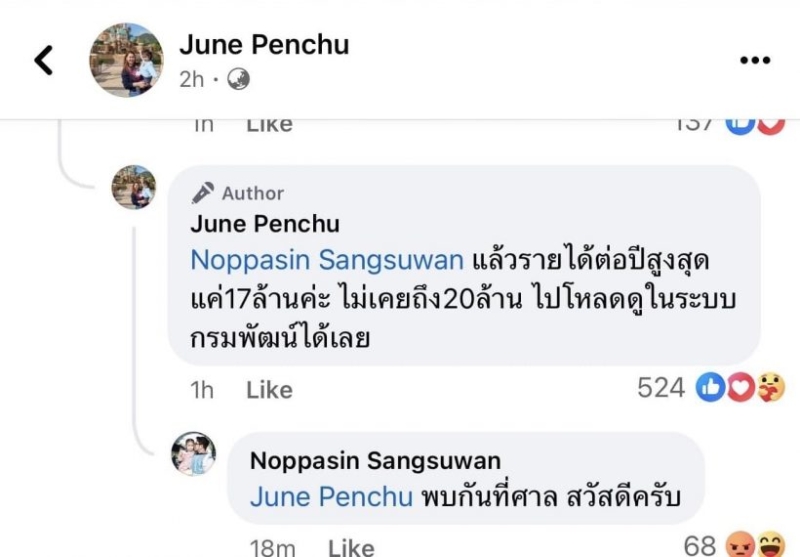Tap Noppasin Sangsuwan's reply avatar
Screen dimensions: 800x557
pos(195,455)
